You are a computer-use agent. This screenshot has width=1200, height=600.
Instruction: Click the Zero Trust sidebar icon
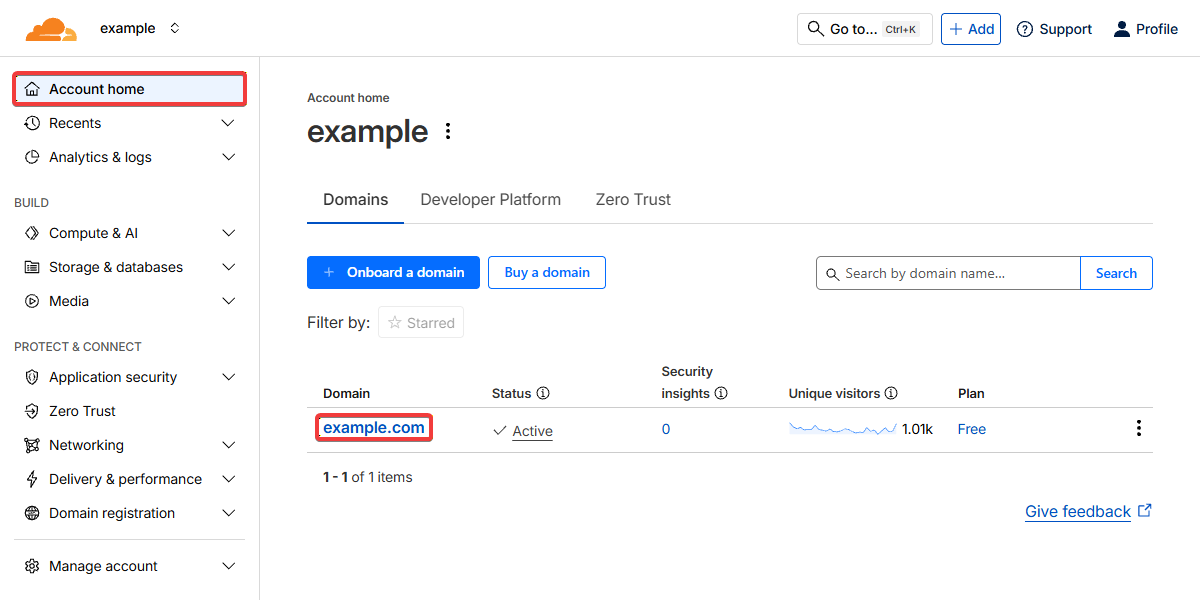(31, 411)
